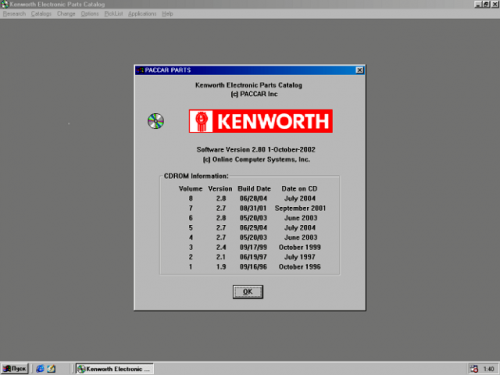Viewport: 500px width, 375px height.
Task: Click 'October 1996' in the volume 1 row
Action: (x=300, y=267)
